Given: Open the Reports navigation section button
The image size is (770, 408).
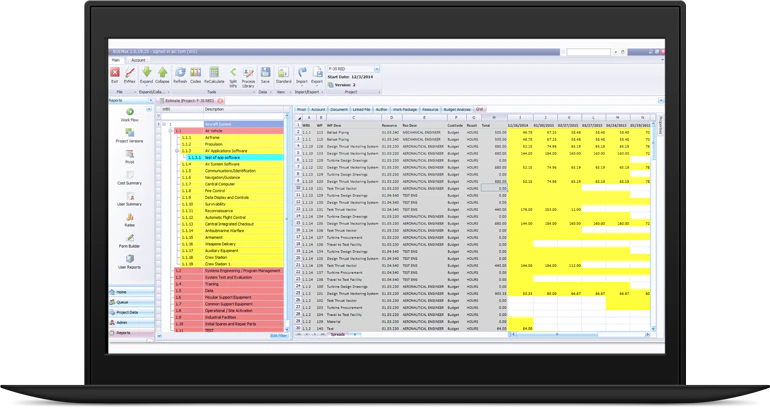Looking at the screenshot, I should [131, 333].
